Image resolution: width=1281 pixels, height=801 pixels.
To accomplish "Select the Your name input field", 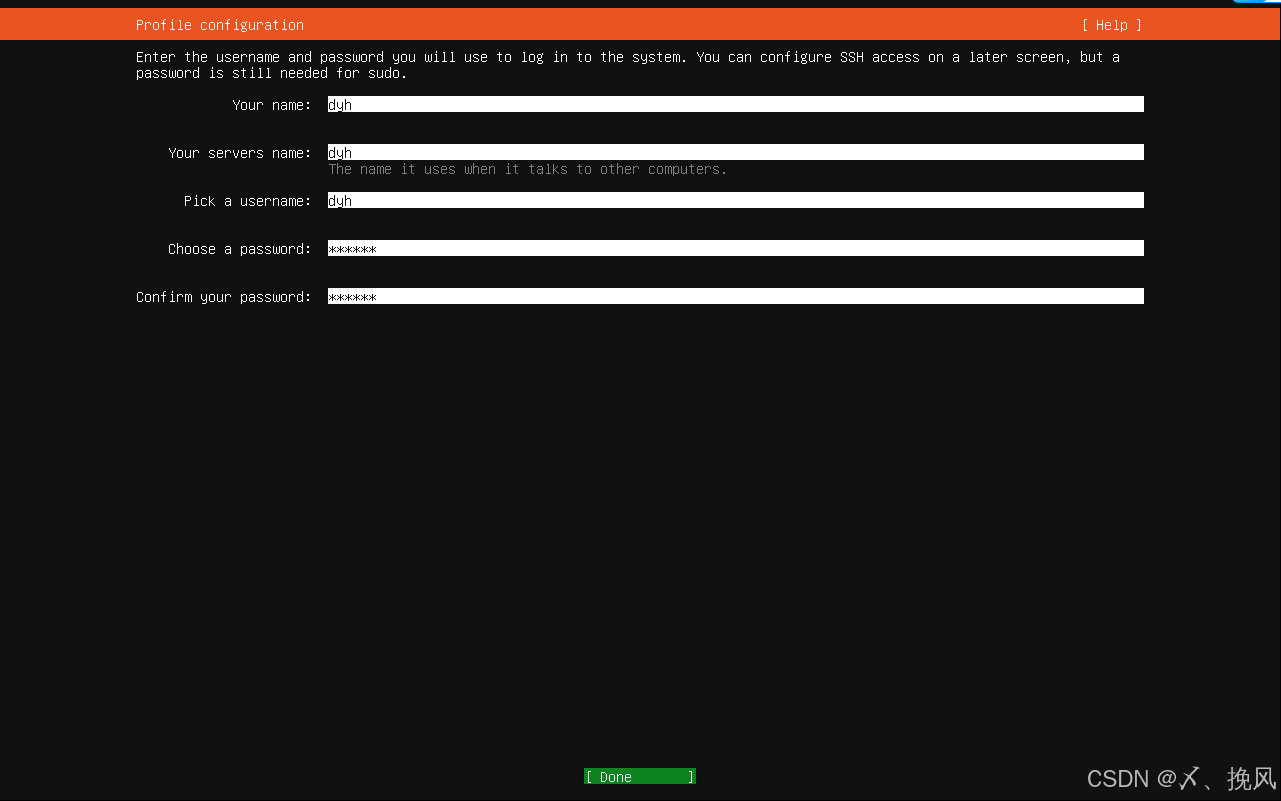I will click(735, 103).
